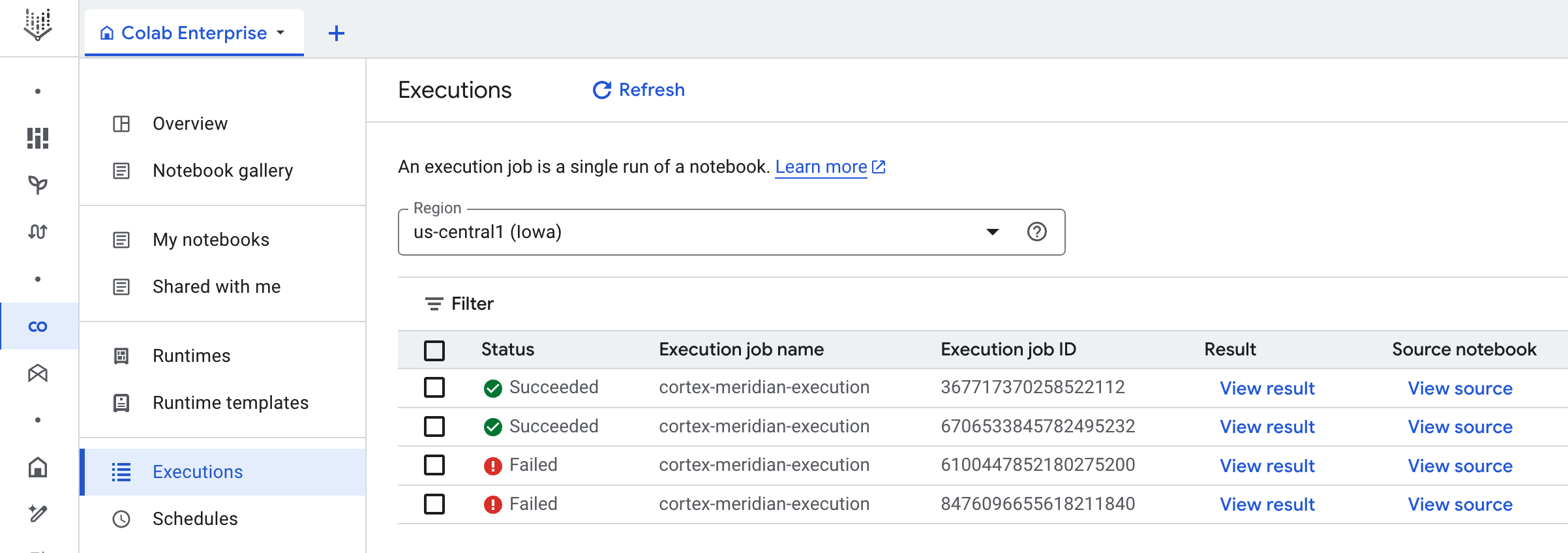Click the help icon beside Region

(x=1036, y=232)
